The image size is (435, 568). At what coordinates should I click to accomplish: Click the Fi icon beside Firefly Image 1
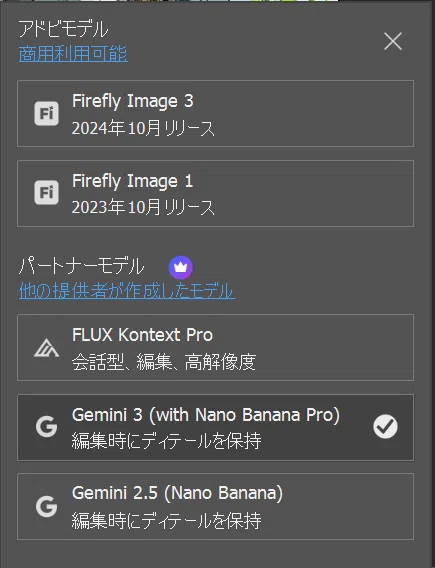click(x=46, y=192)
